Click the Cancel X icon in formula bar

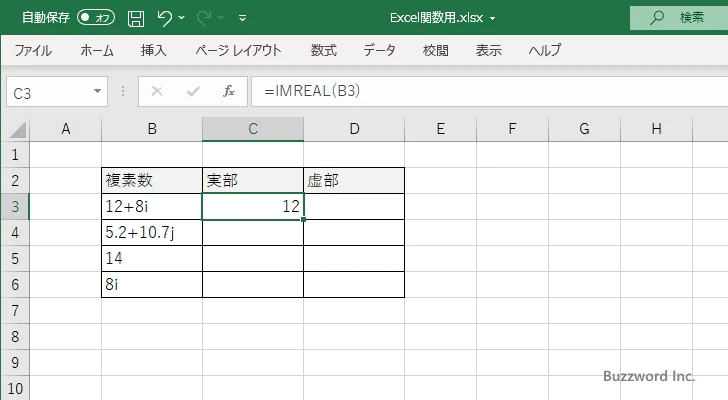(157, 91)
